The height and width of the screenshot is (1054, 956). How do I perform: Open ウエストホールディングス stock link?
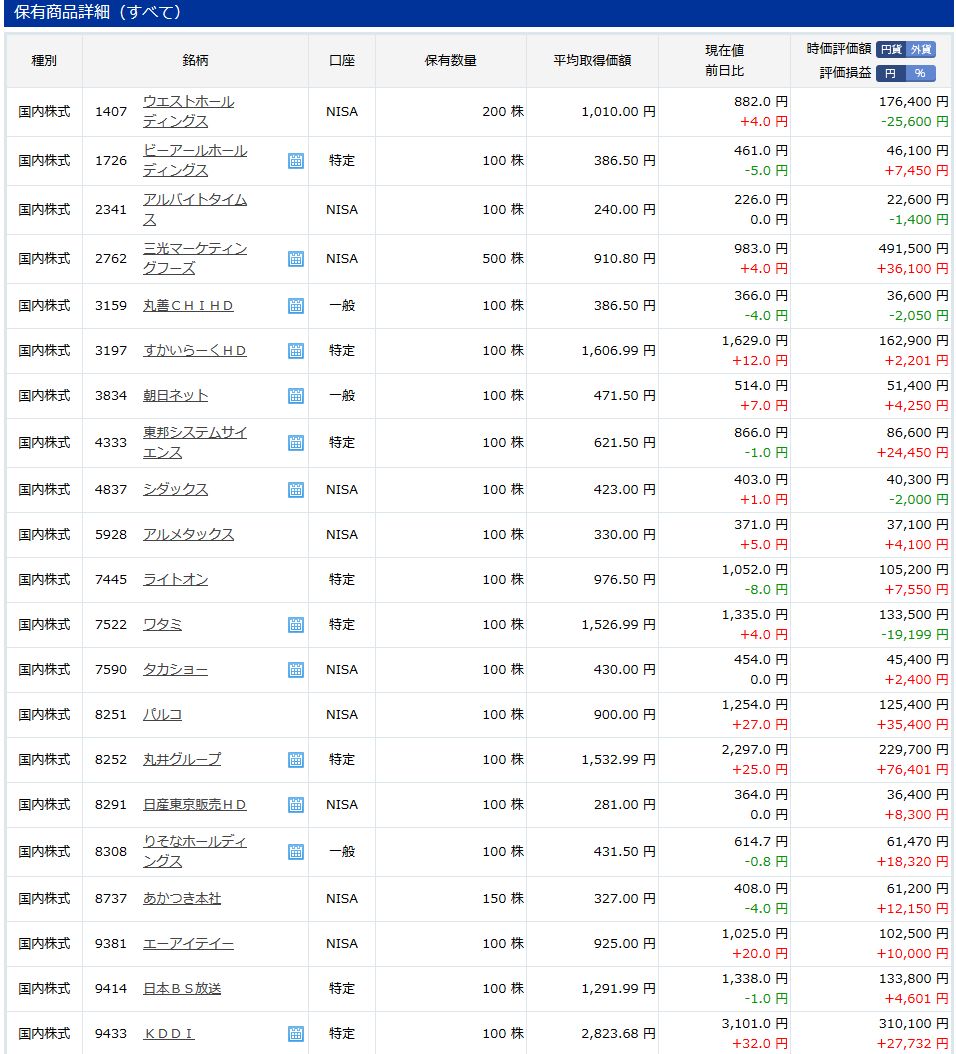pos(188,112)
